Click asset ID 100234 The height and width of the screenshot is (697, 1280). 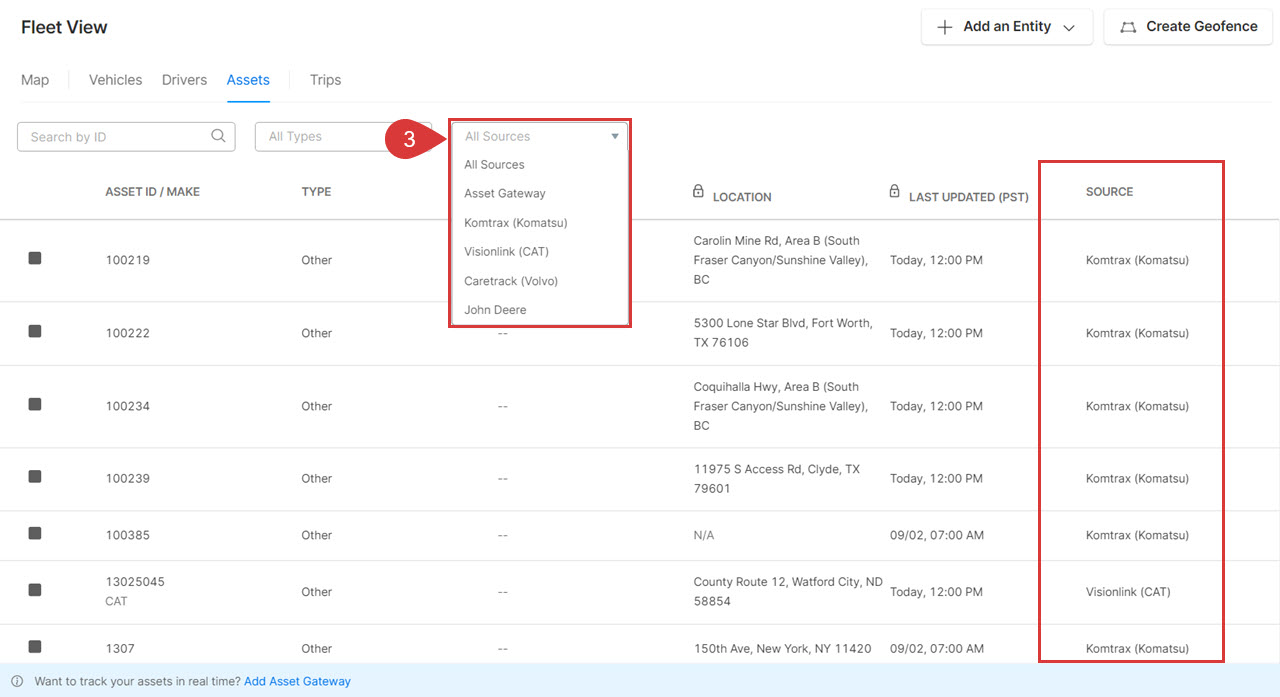pyautogui.click(x=127, y=406)
